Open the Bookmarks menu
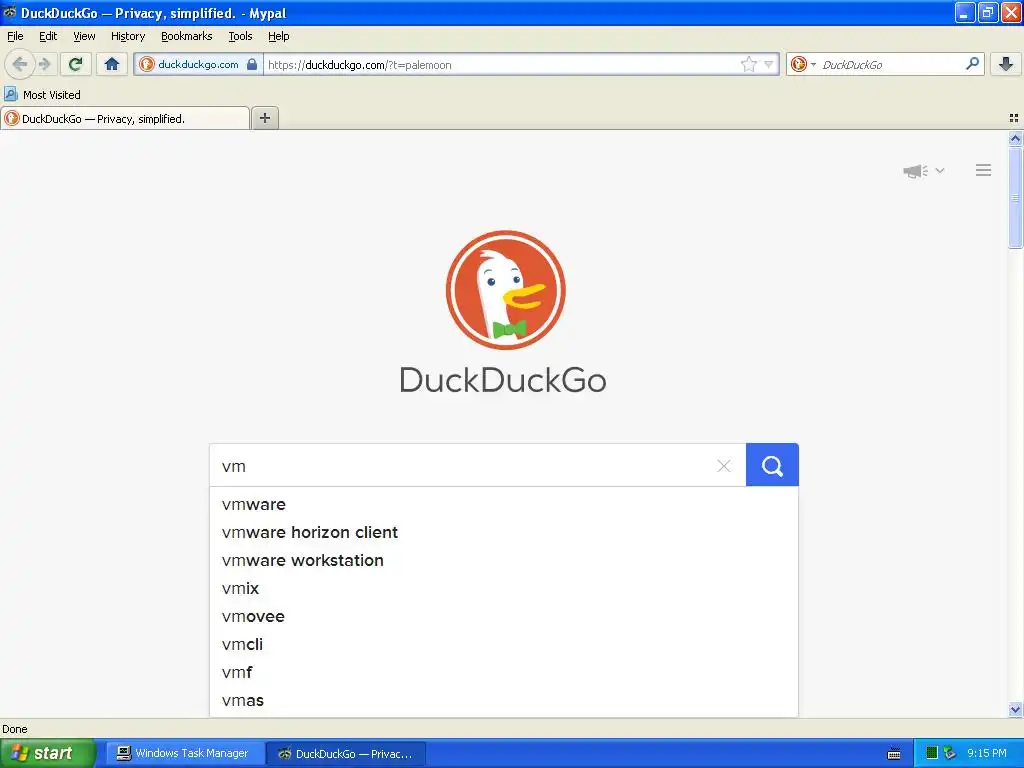Screen dimensions: 1024x768 [x=186, y=36]
